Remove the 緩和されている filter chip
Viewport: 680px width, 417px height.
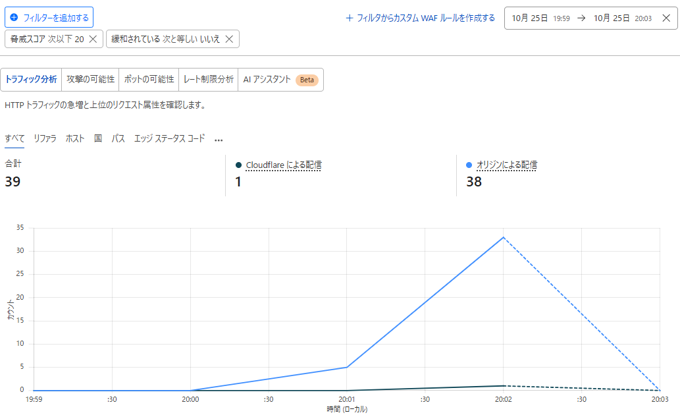(x=229, y=39)
